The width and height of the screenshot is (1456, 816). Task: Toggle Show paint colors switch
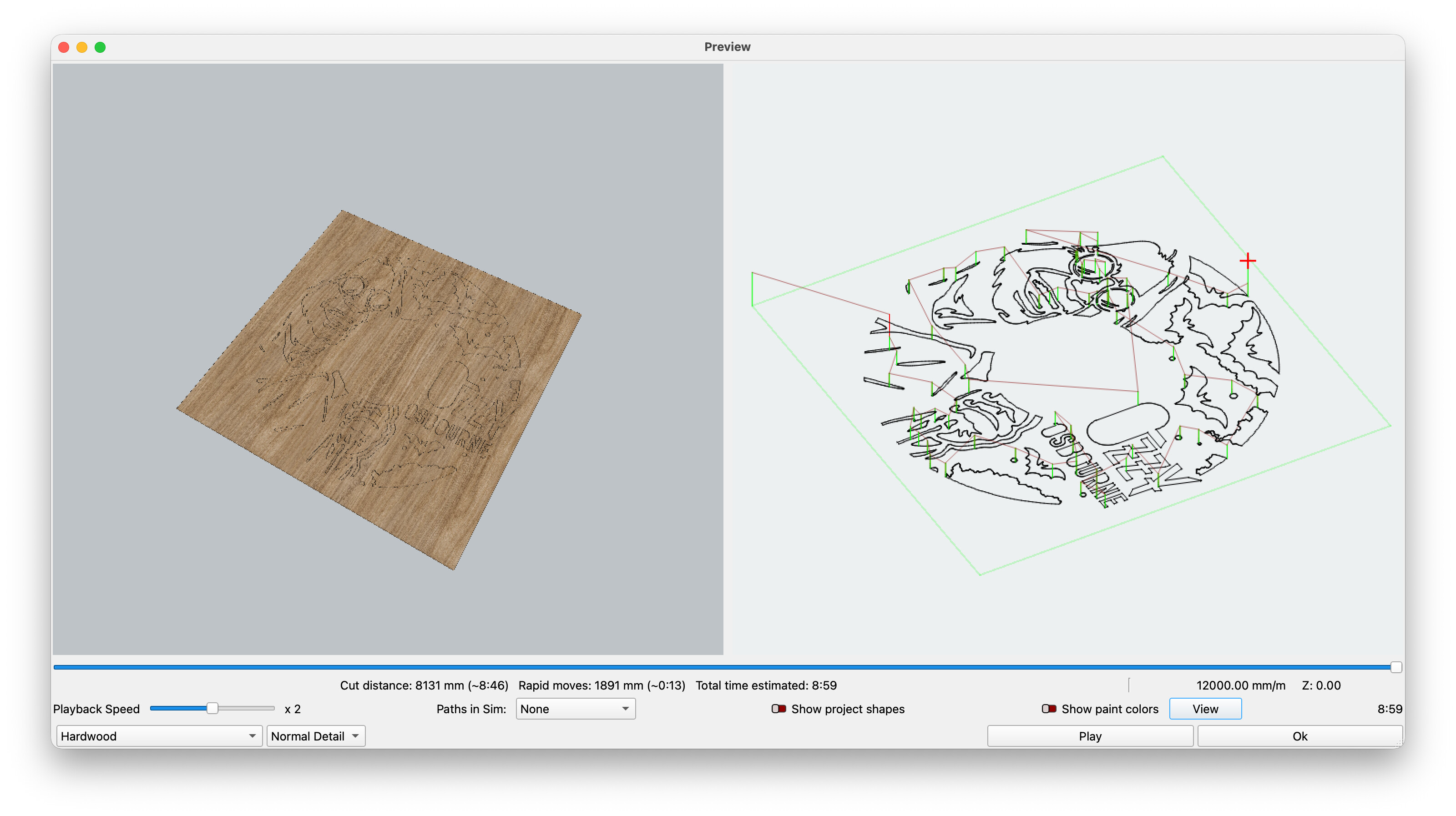point(1049,709)
